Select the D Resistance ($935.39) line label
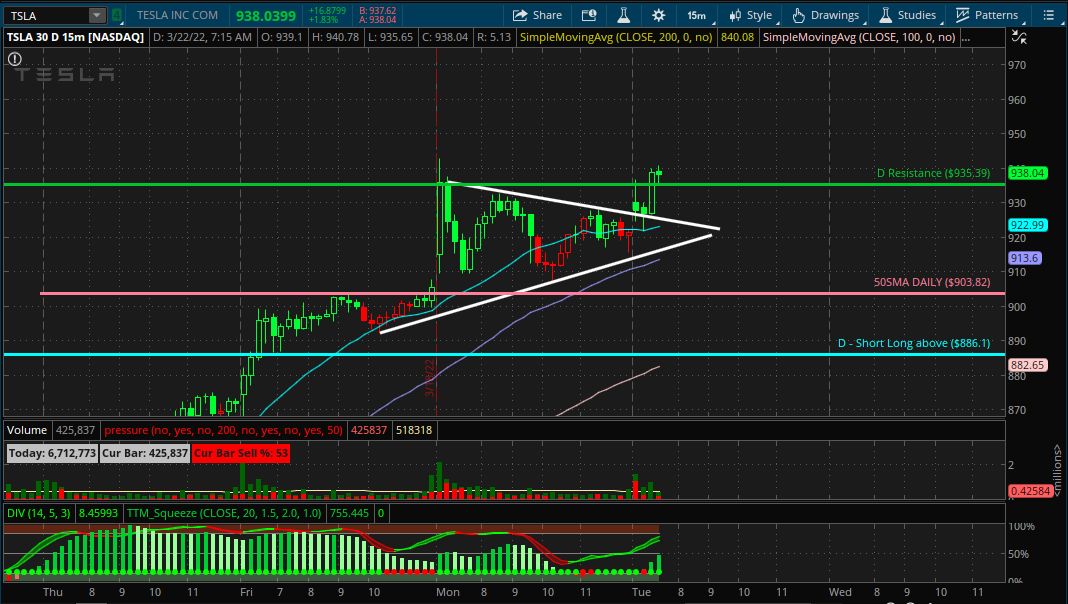The image size is (1068, 604). pyautogui.click(x=933, y=173)
